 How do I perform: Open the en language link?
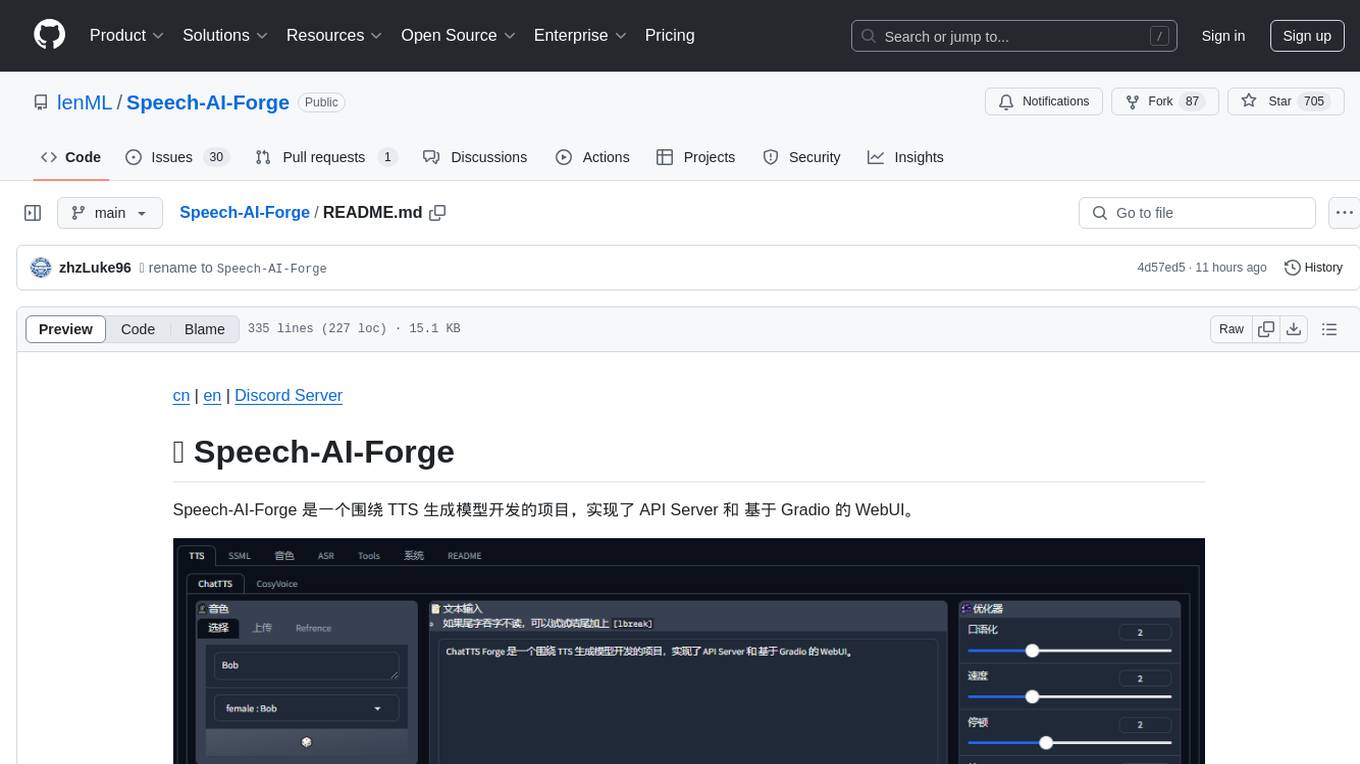pyautogui.click(x=212, y=395)
